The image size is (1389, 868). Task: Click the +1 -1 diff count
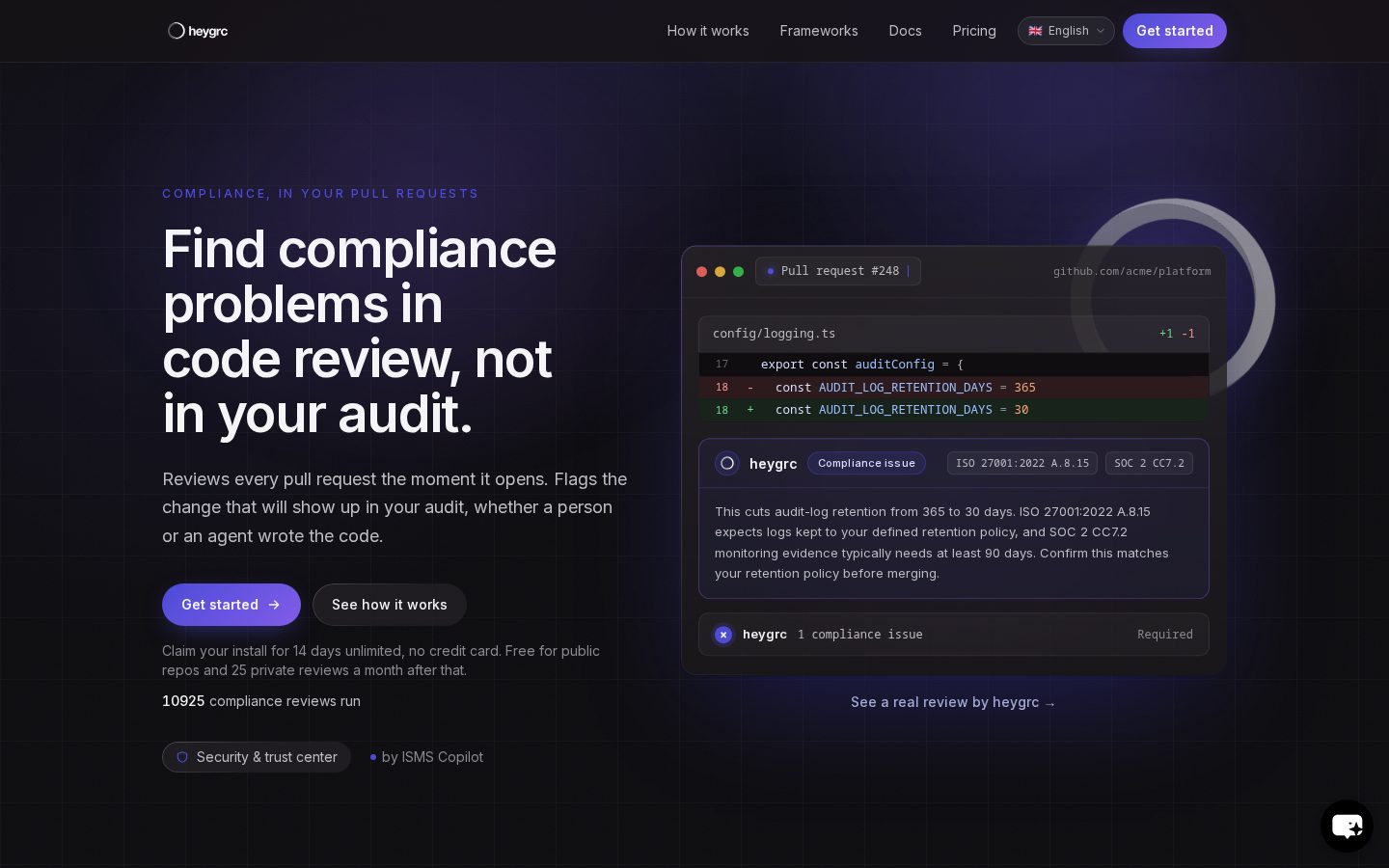[1177, 334]
